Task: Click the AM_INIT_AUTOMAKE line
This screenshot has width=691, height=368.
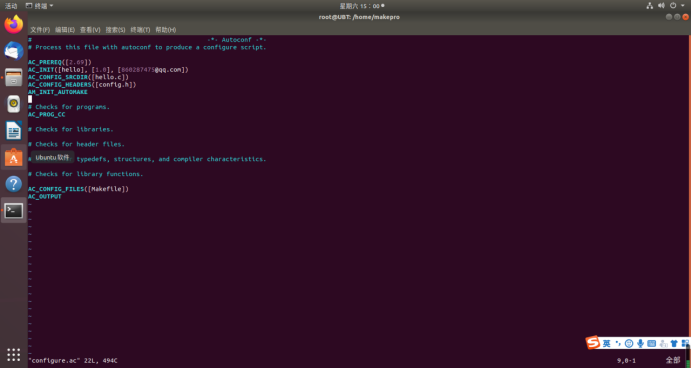Action: (x=58, y=92)
